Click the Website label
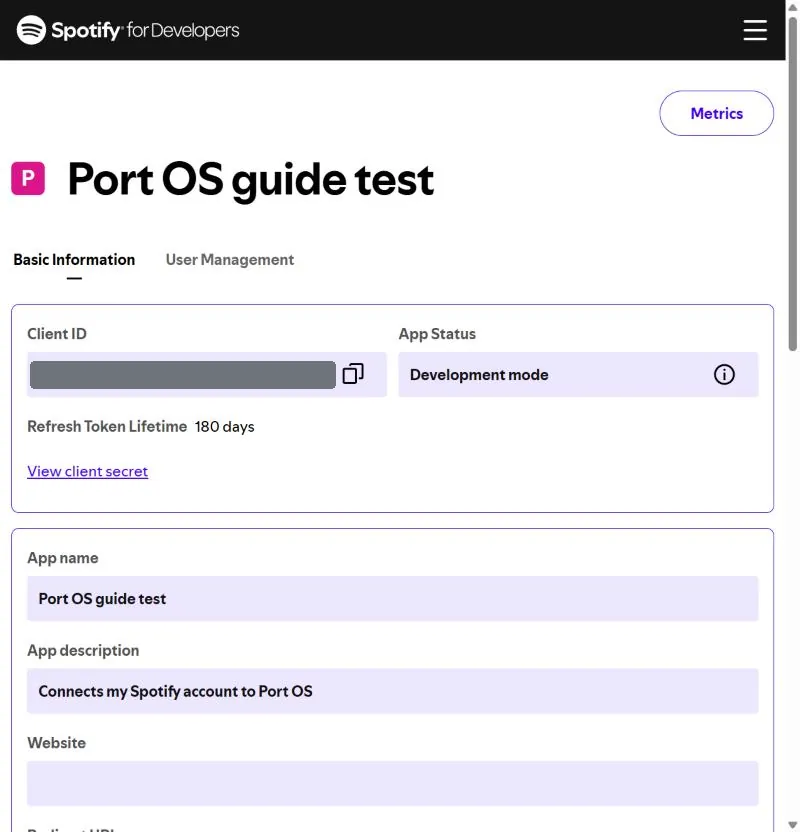Image resolution: width=800 pixels, height=832 pixels. pos(56,742)
